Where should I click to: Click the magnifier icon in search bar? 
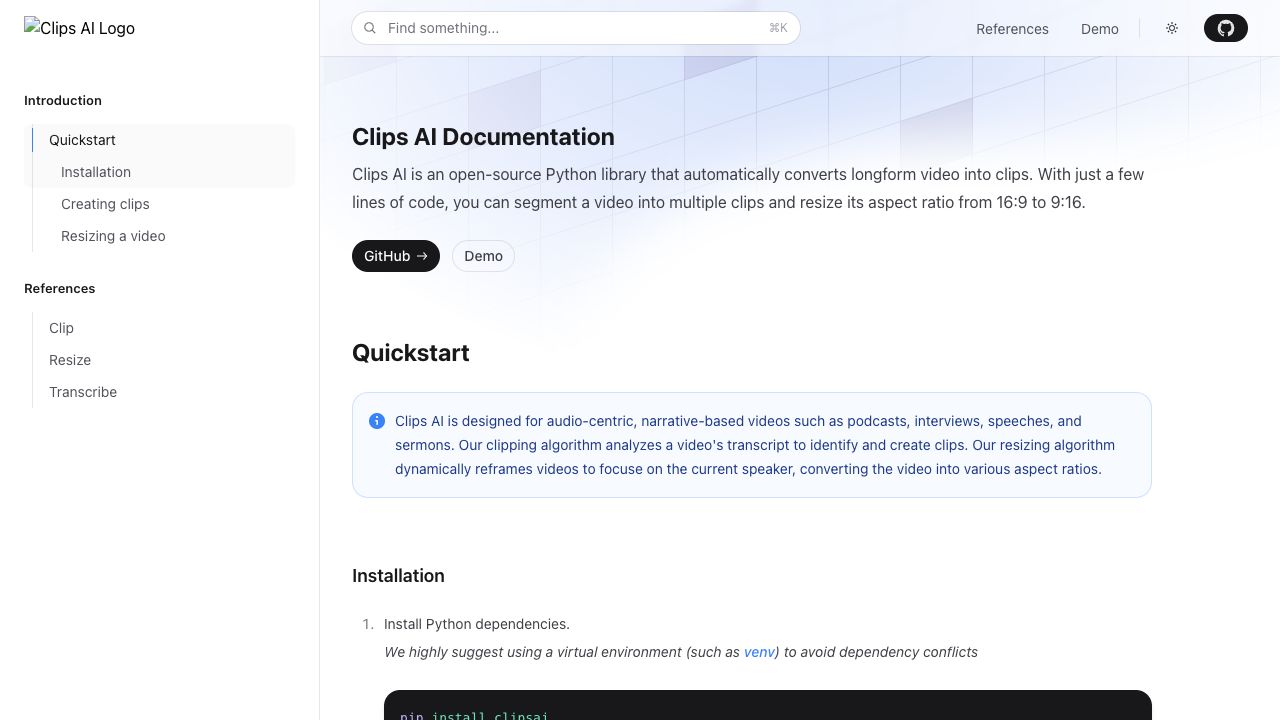[x=370, y=28]
